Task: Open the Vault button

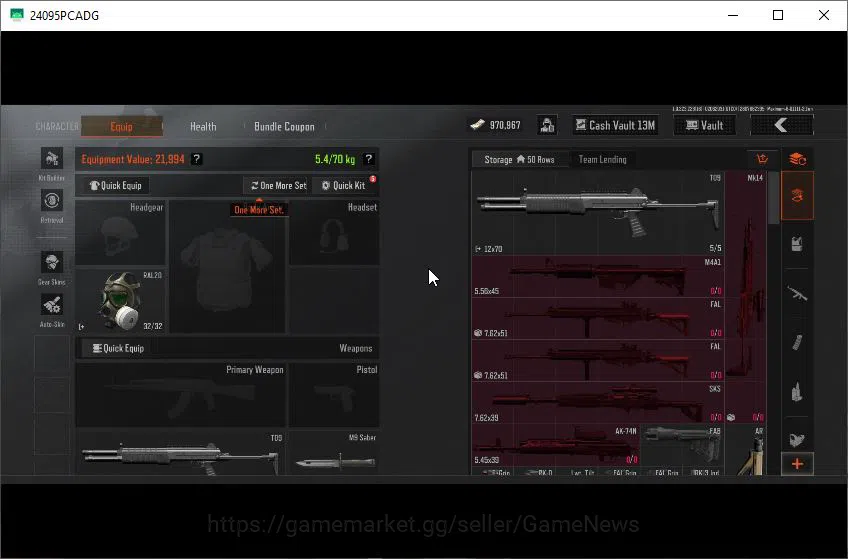Action: pos(705,125)
